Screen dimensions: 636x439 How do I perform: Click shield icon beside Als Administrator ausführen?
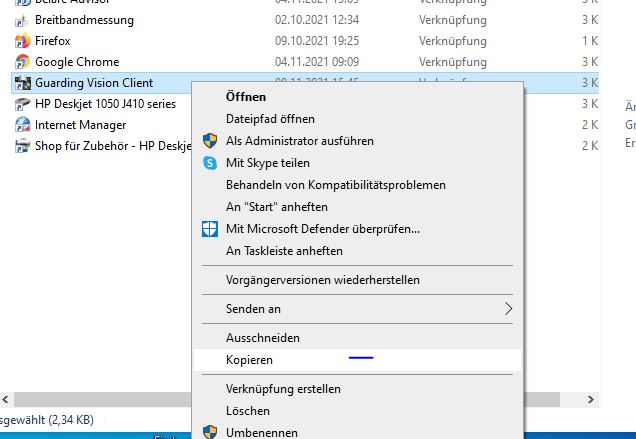(210, 141)
